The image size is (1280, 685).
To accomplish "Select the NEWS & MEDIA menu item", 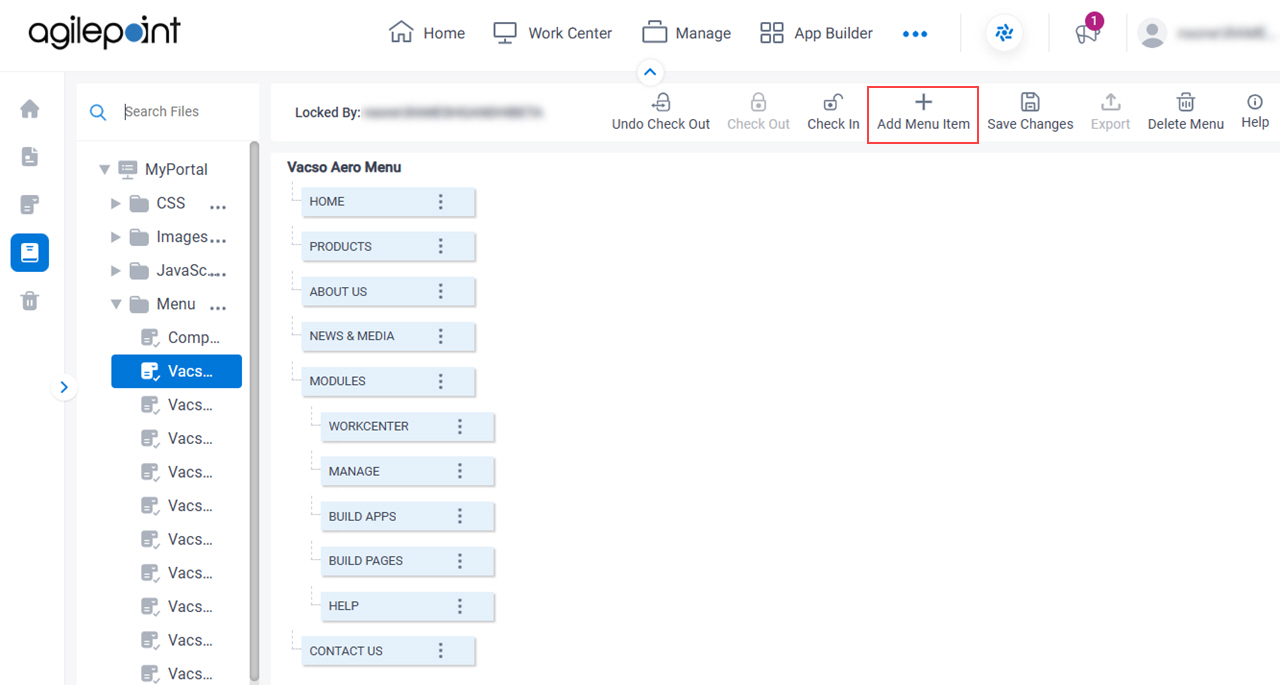I will (388, 336).
